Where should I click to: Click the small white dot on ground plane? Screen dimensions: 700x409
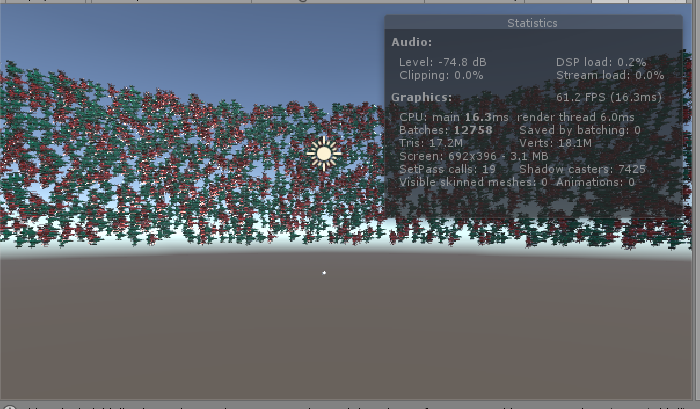(324, 272)
